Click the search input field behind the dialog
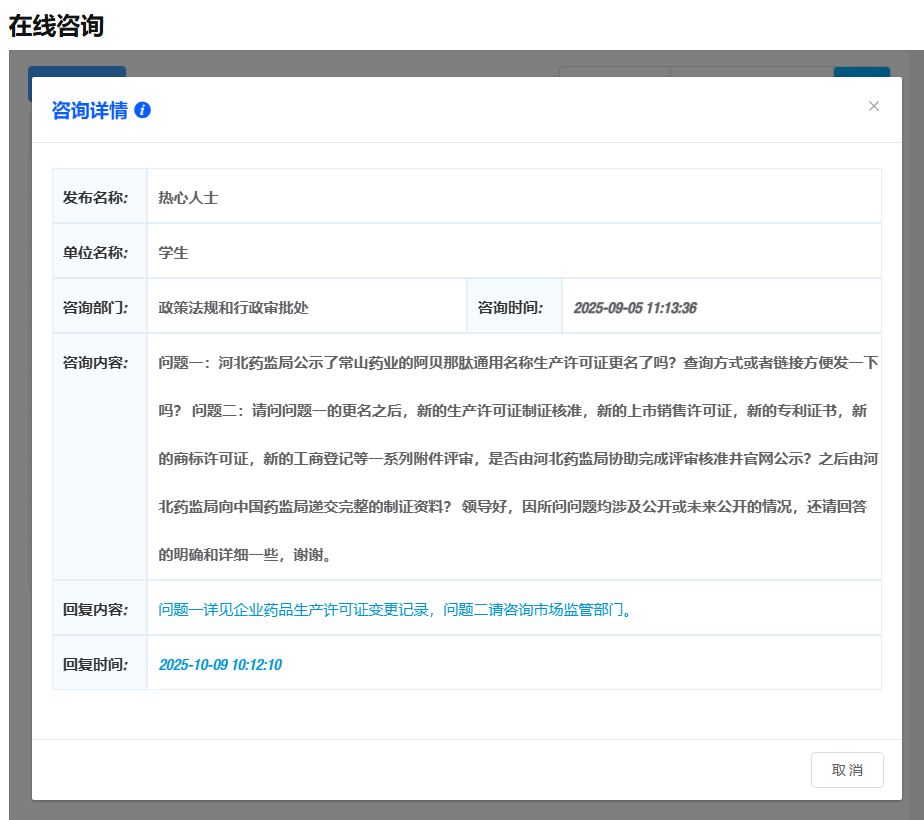 [x=751, y=71]
